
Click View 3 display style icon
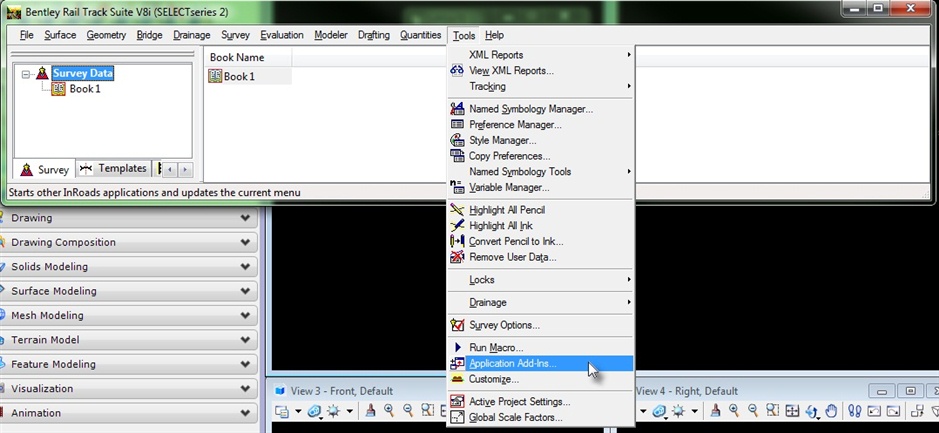(314, 411)
